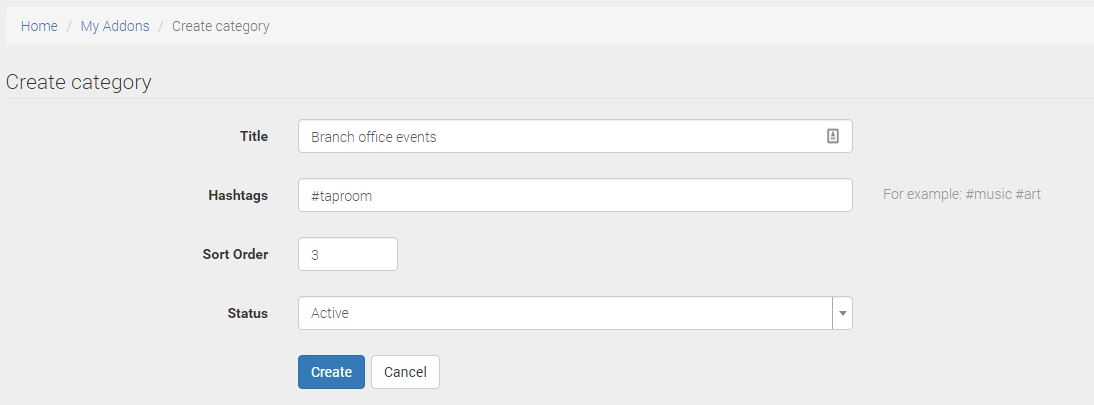This screenshot has height=405, width=1094.
Task: Click the #art example hashtag text
Action: [x=1028, y=194]
